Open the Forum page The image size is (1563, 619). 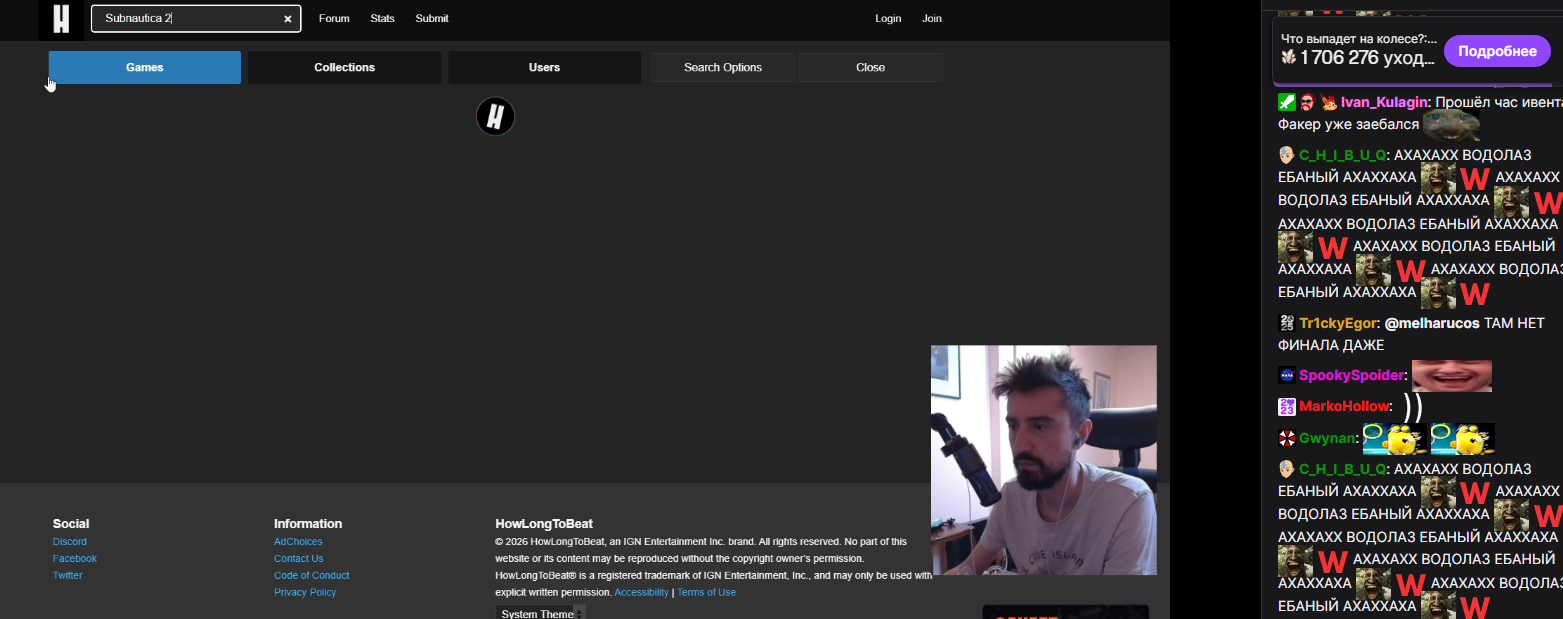coord(334,18)
